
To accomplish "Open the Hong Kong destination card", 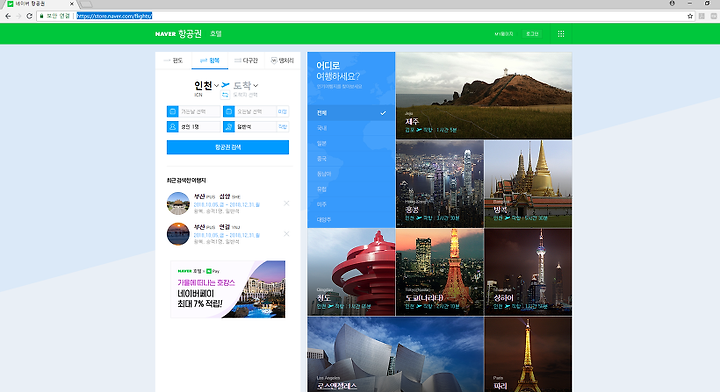I will (440, 184).
